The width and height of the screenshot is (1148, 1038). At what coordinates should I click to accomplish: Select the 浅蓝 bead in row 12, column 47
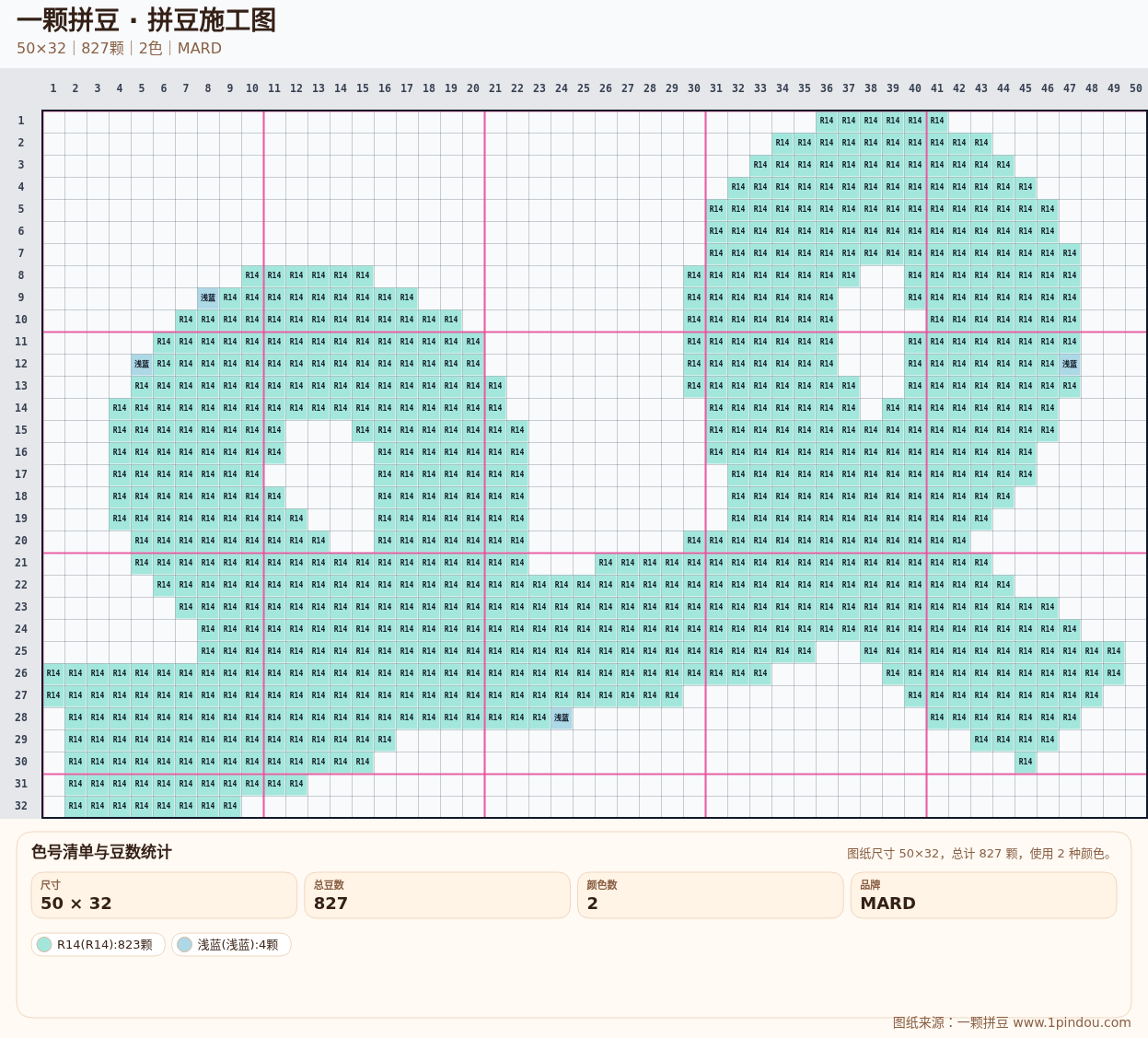coord(1070,364)
